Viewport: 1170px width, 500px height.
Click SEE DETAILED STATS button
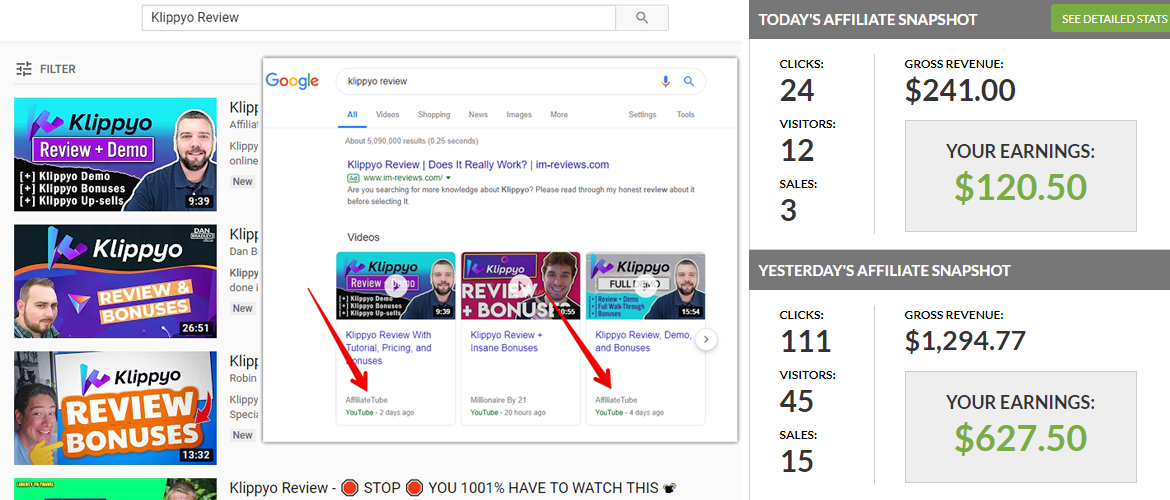[x=1110, y=19]
